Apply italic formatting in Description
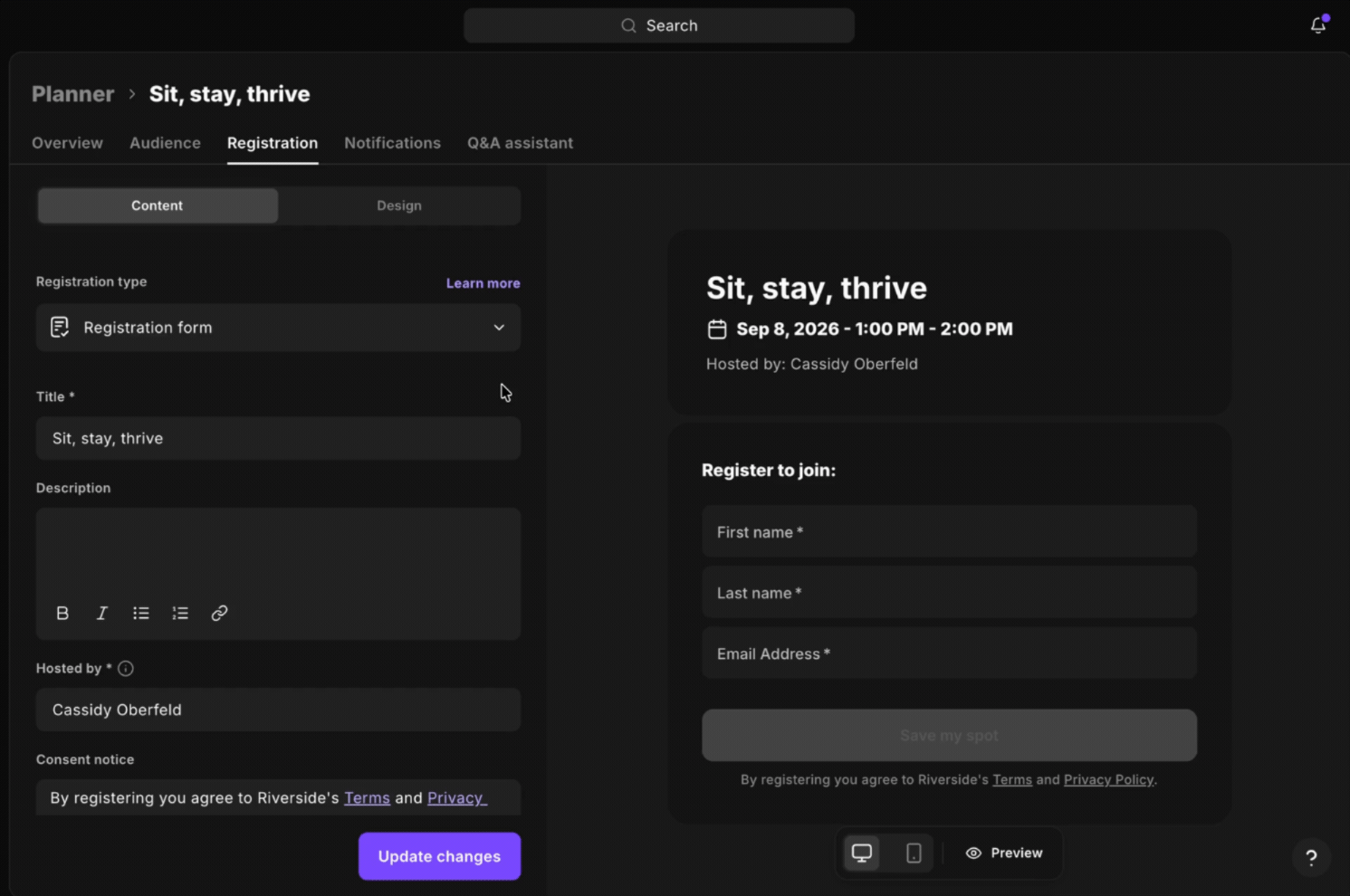 (x=101, y=613)
